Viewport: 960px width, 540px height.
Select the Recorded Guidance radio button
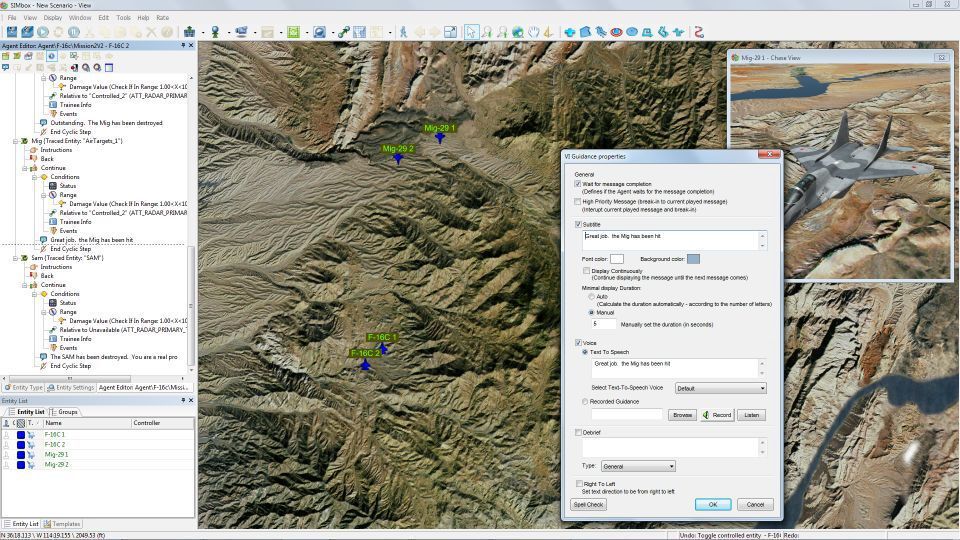(x=585, y=402)
